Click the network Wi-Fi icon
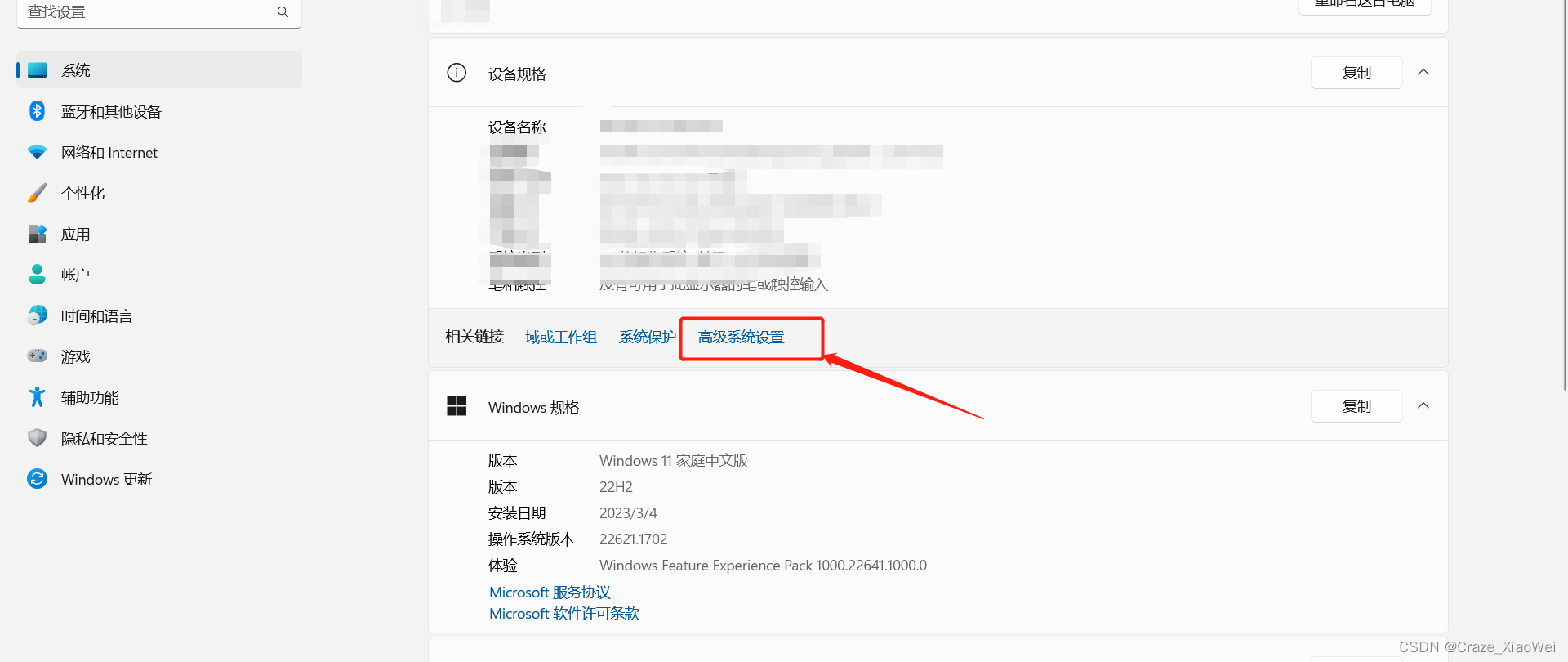 tap(37, 152)
